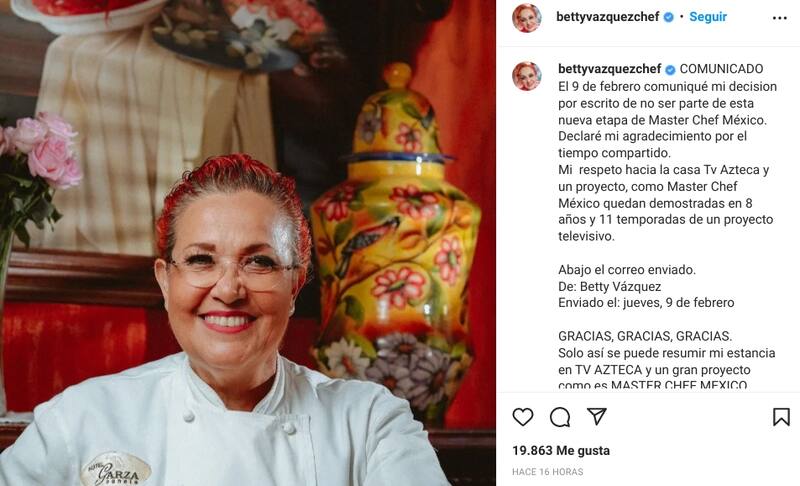Open the three-dot more options menu
This screenshot has height=486, width=800.
[780, 18]
